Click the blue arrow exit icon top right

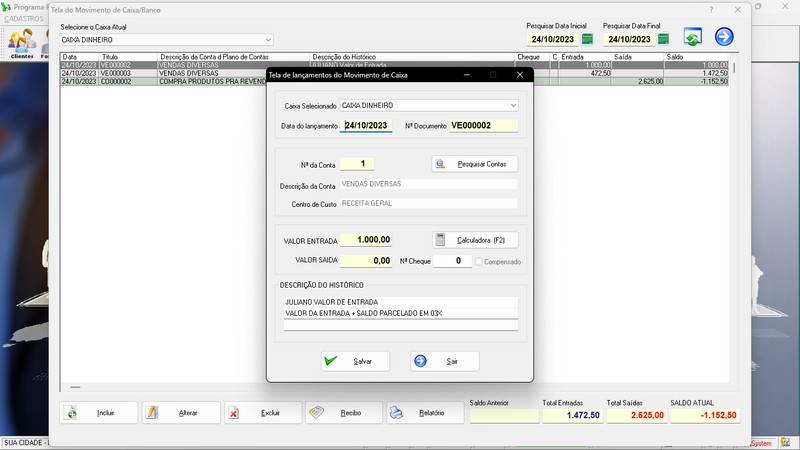[724, 37]
